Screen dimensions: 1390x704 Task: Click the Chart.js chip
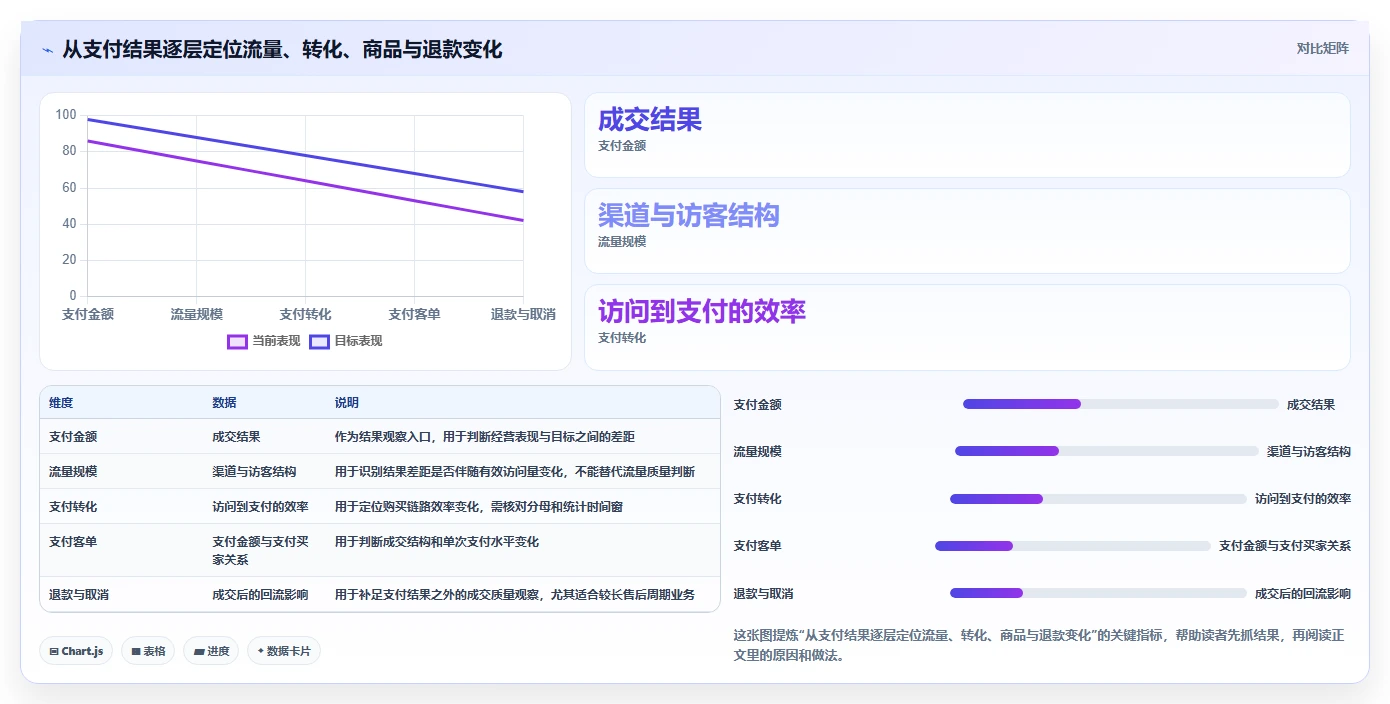click(x=77, y=651)
